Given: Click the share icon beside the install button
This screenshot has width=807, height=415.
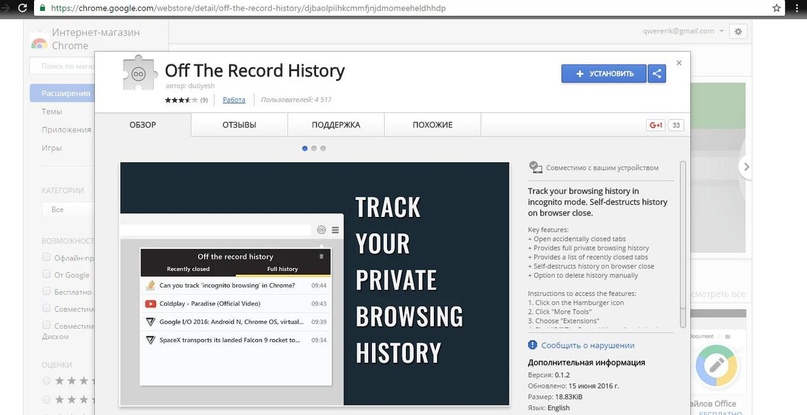Looking at the screenshot, I should [x=657, y=73].
